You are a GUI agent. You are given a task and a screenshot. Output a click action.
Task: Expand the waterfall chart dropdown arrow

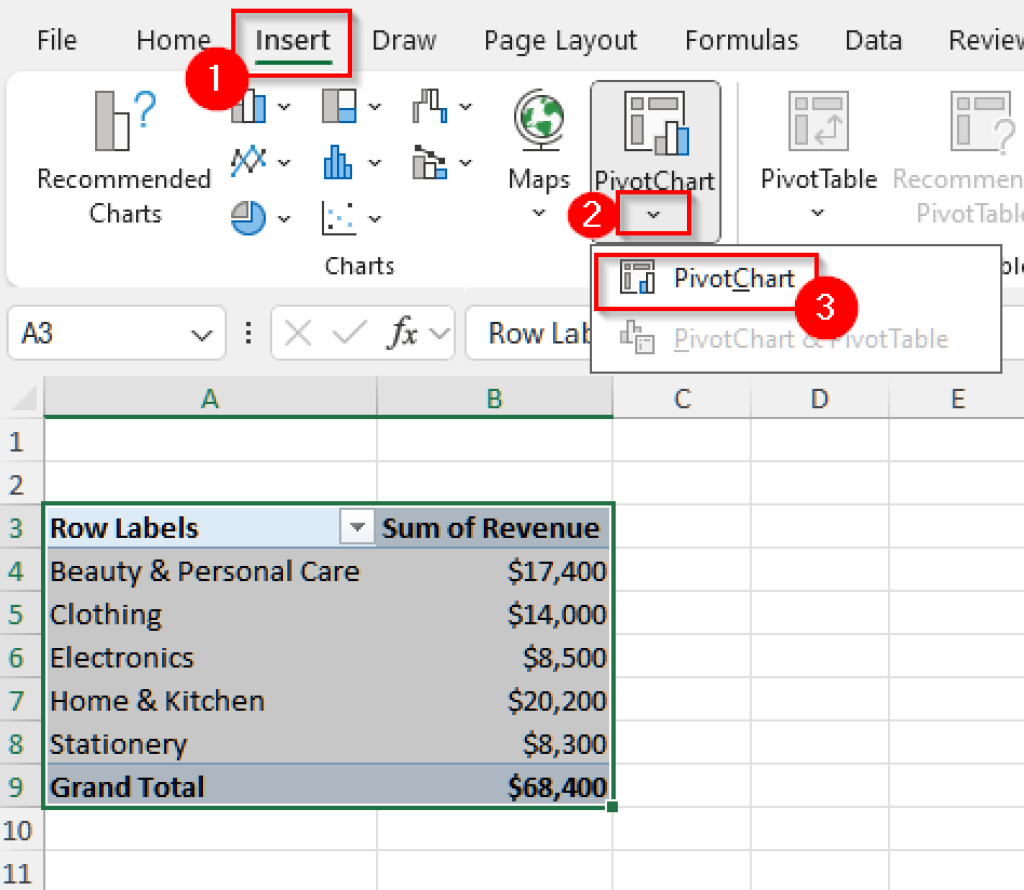465,106
